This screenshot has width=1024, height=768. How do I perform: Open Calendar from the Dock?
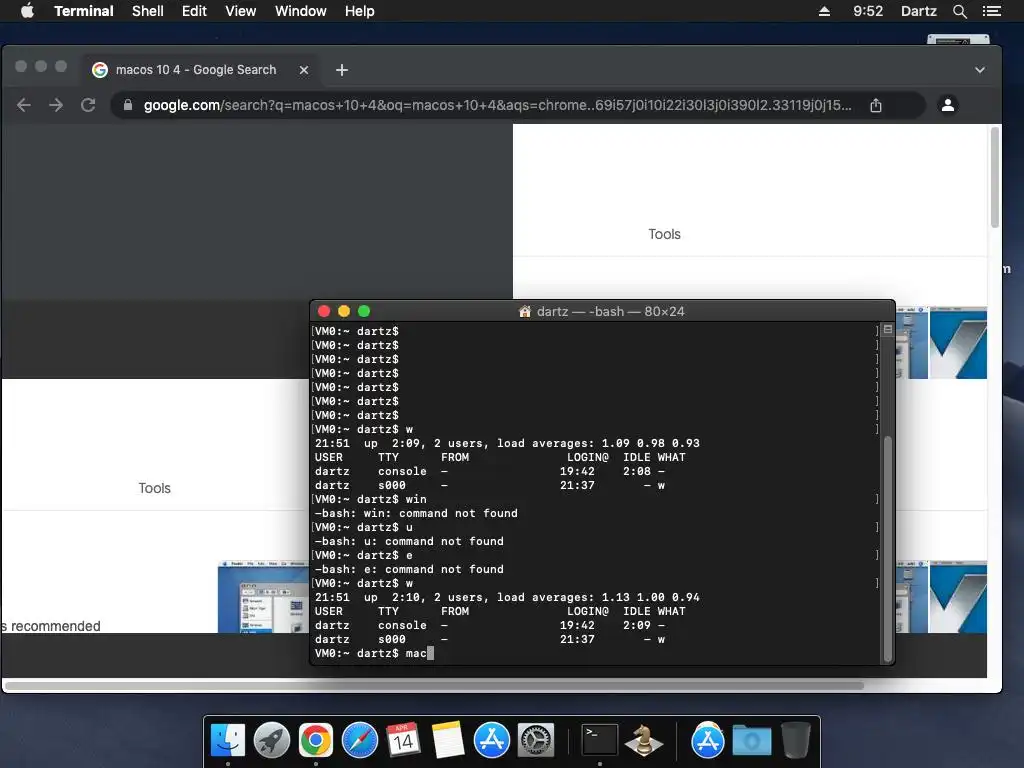403,741
